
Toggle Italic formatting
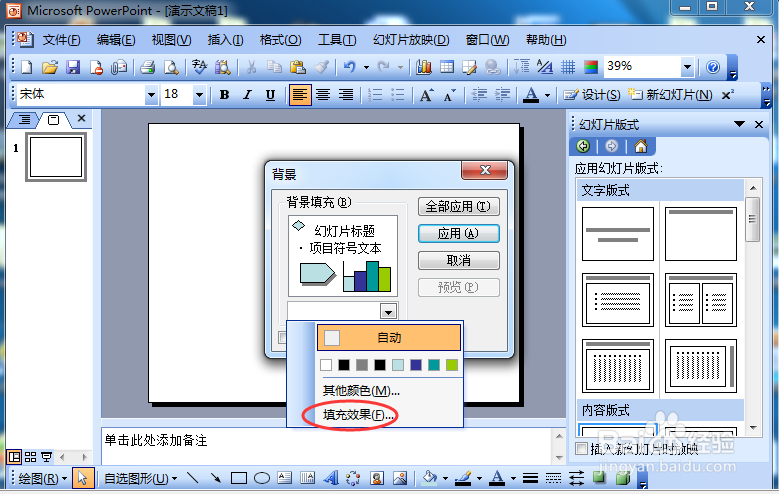click(x=247, y=94)
